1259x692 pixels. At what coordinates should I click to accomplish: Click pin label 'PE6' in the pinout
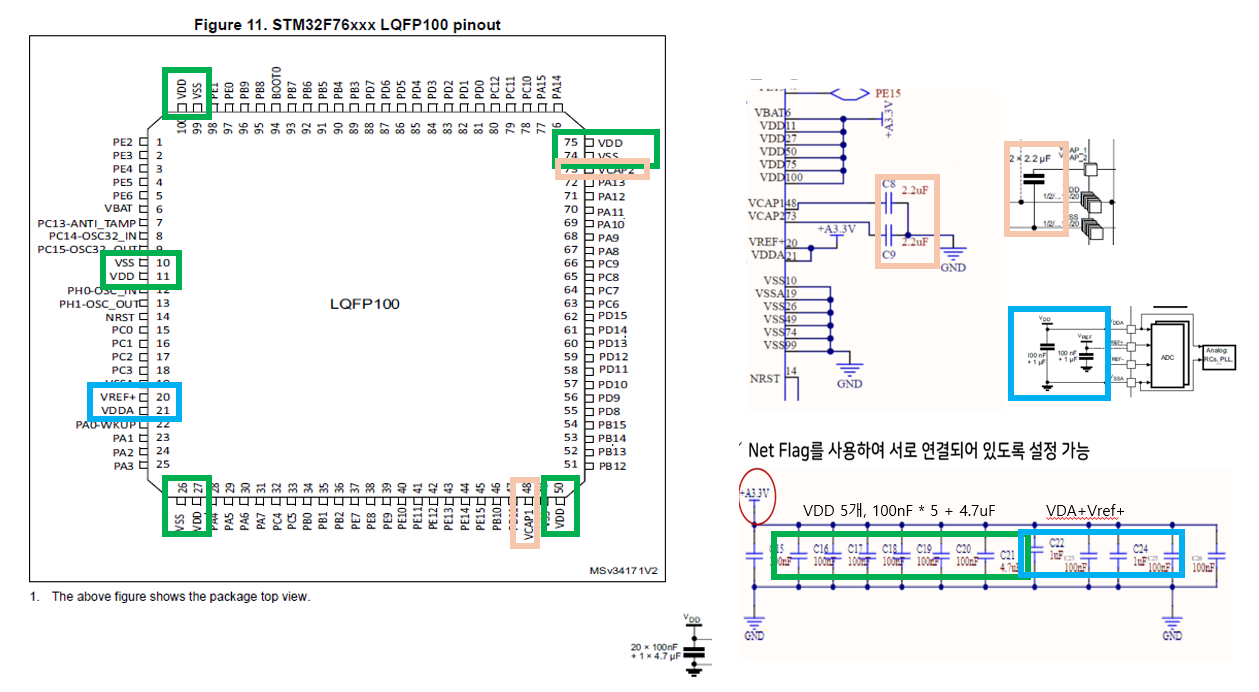pyautogui.click(x=123, y=195)
